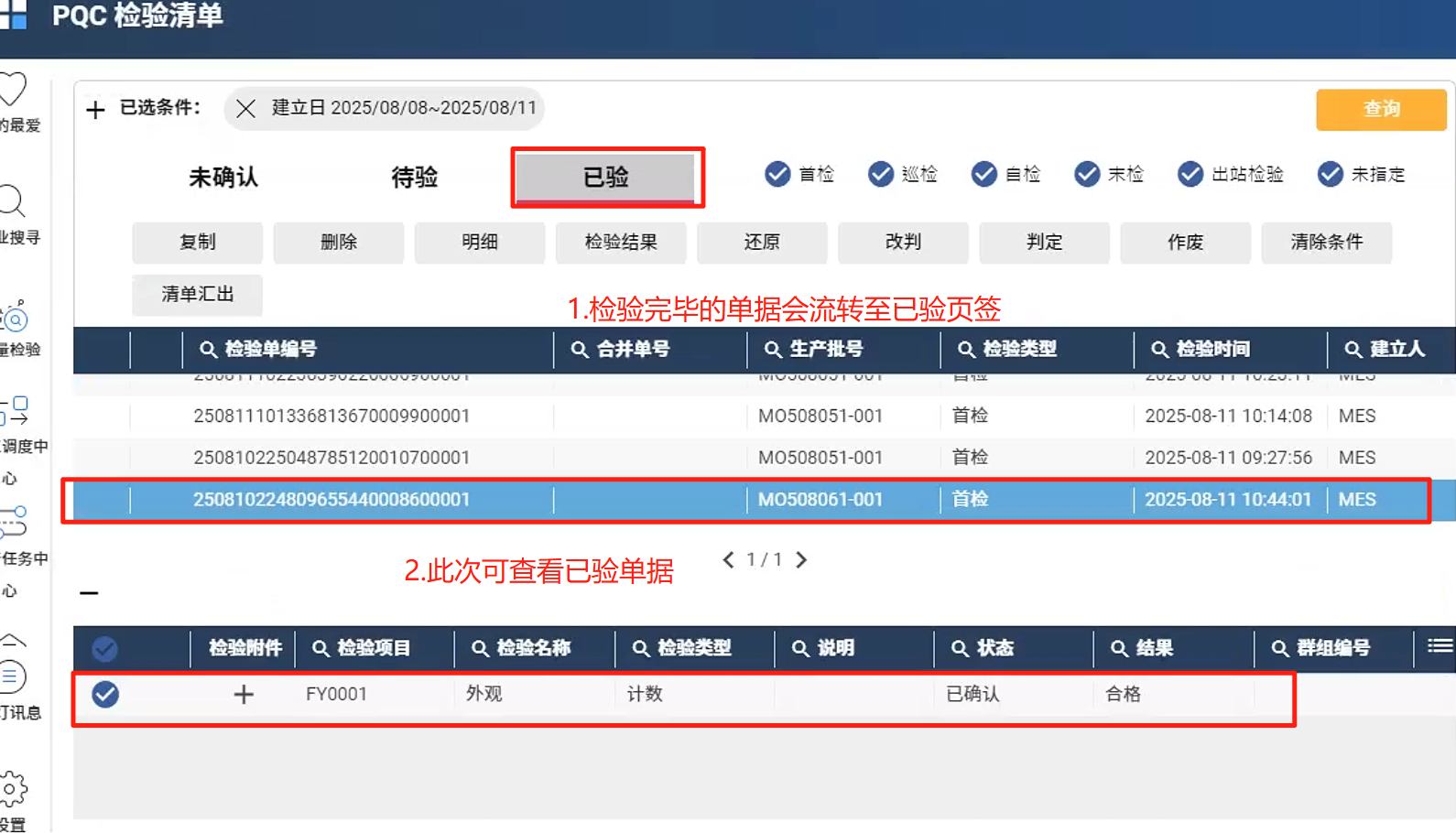Open the search magnifier in sidebar
This screenshot has width=1456, height=833.
pyautogui.click(x=11, y=200)
